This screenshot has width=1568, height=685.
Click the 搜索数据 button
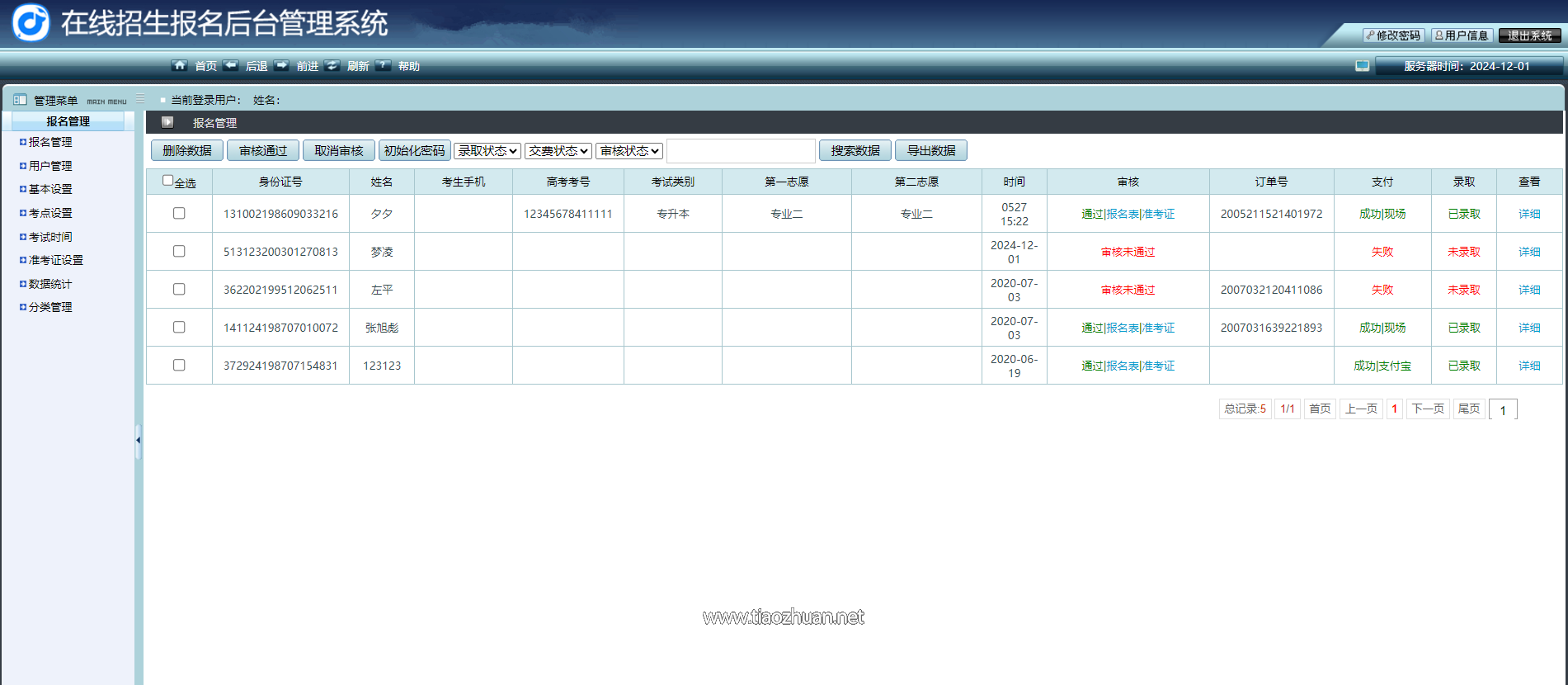[855, 151]
